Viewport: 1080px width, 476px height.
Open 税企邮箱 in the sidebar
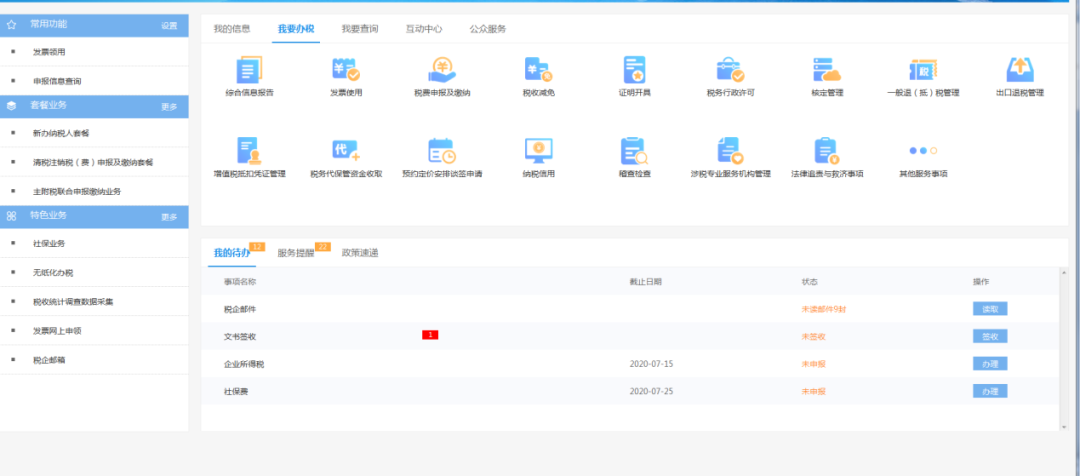click(x=49, y=360)
